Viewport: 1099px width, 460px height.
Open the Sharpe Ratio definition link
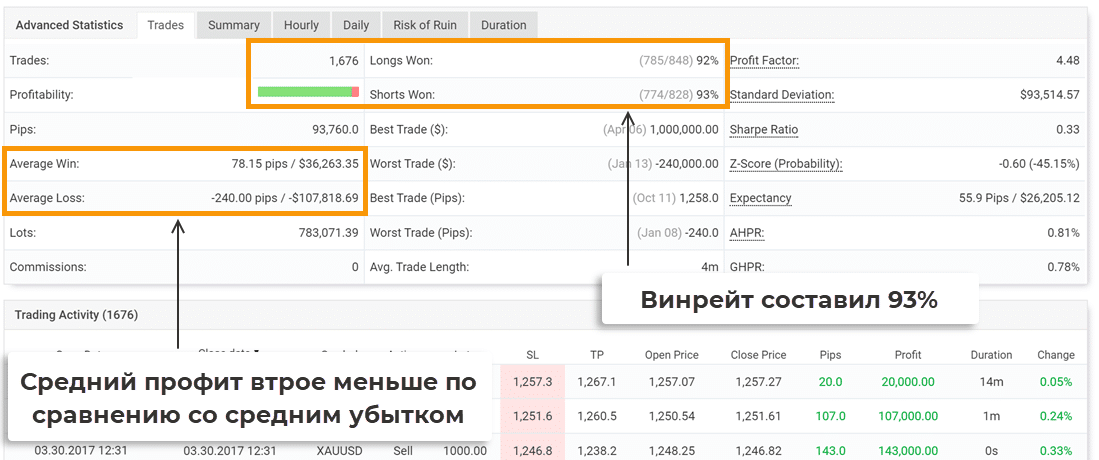pos(764,130)
